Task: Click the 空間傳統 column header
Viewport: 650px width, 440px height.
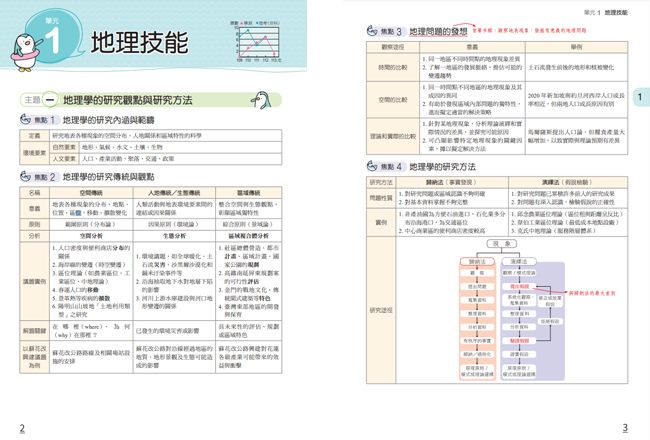Action: pyautogui.click(x=91, y=193)
